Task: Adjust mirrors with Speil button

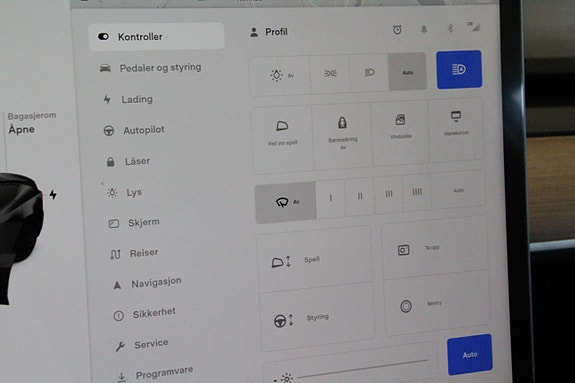Action: point(316,260)
